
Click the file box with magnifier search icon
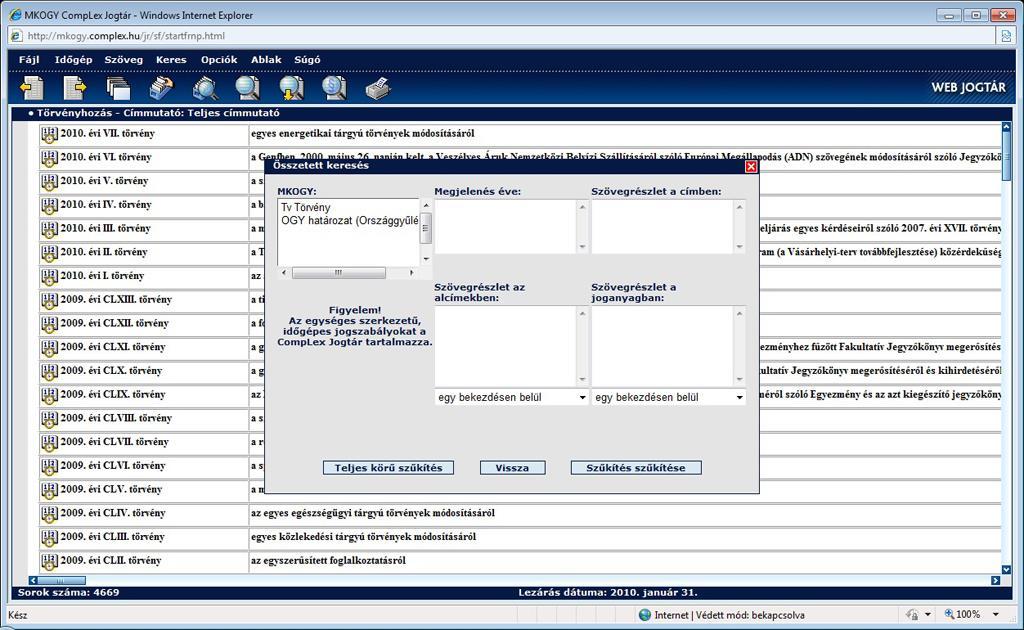coord(205,87)
